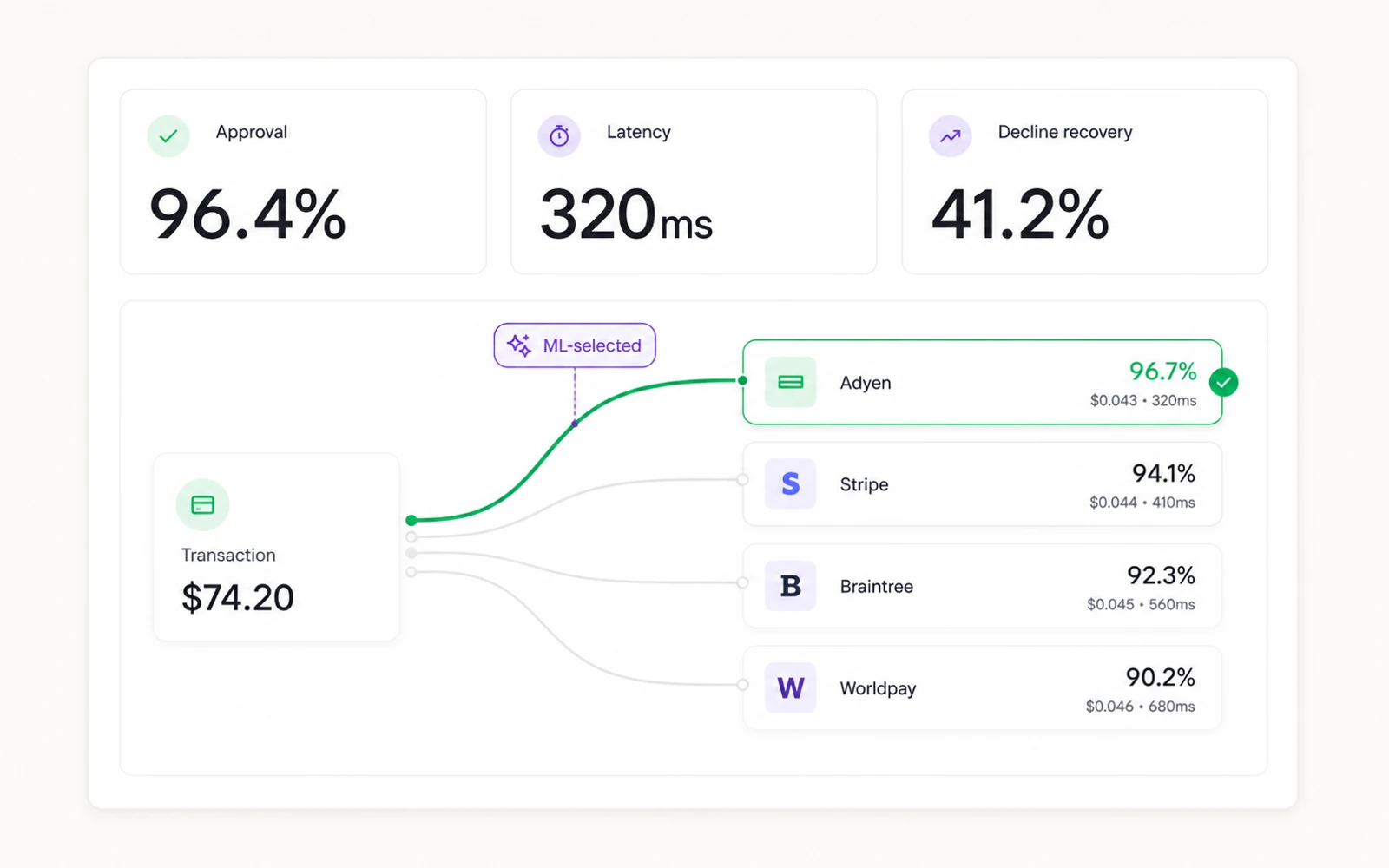Screen dimensions: 1389x868
Task: Click the Latency label text
Action: coord(639,132)
